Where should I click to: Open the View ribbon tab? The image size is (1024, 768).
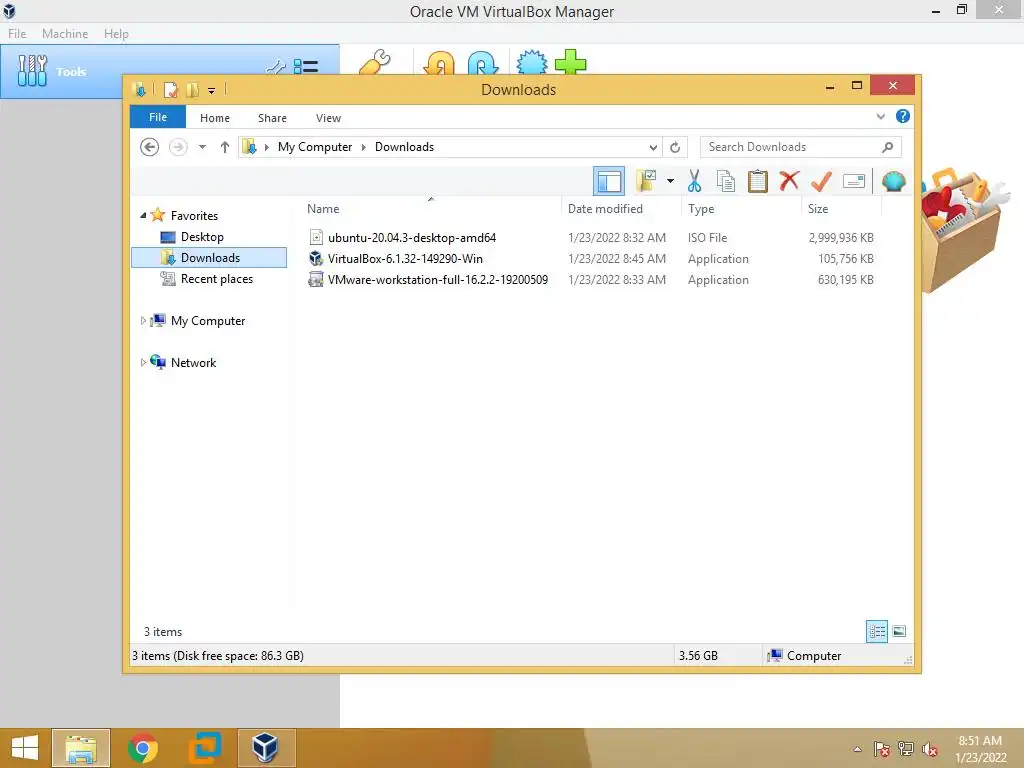click(328, 118)
